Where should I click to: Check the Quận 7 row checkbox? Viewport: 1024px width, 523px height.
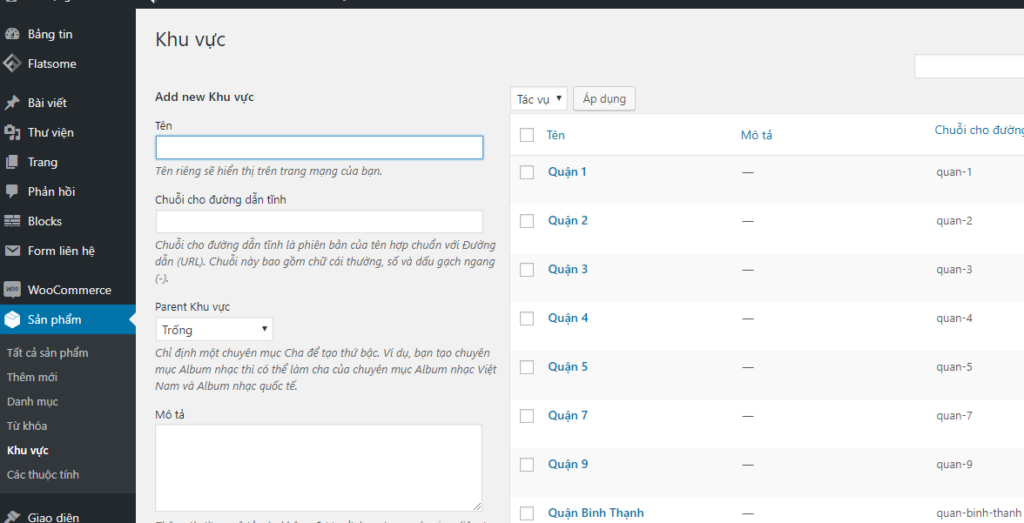pyautogui.click(x=526, y=416)
